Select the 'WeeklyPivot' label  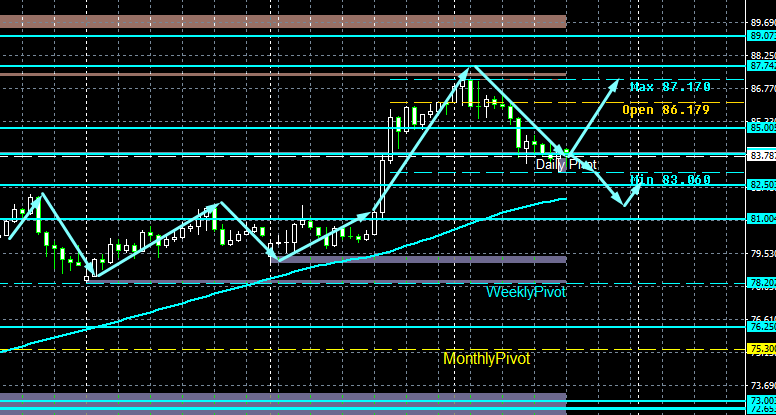[x=526, y=292]
